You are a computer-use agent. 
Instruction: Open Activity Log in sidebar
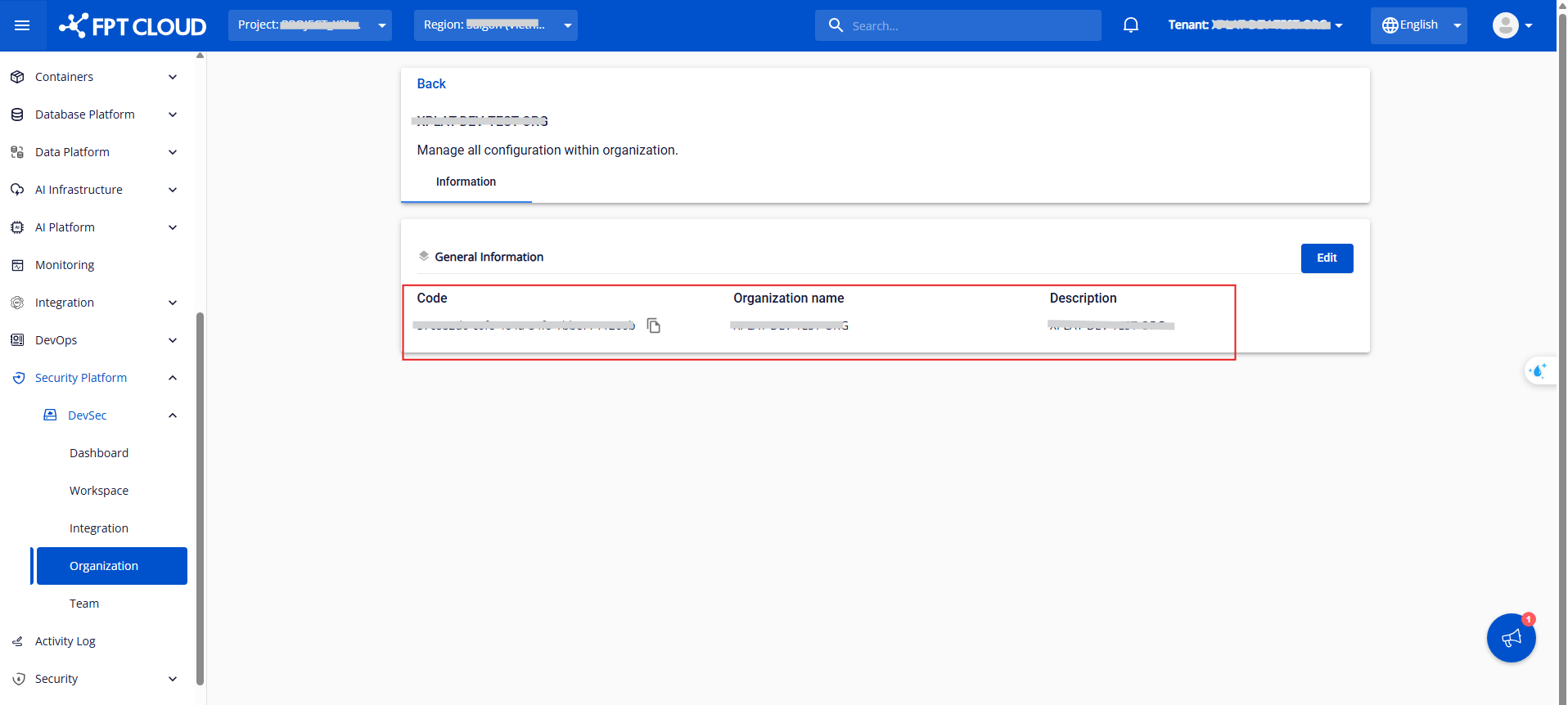65,641
